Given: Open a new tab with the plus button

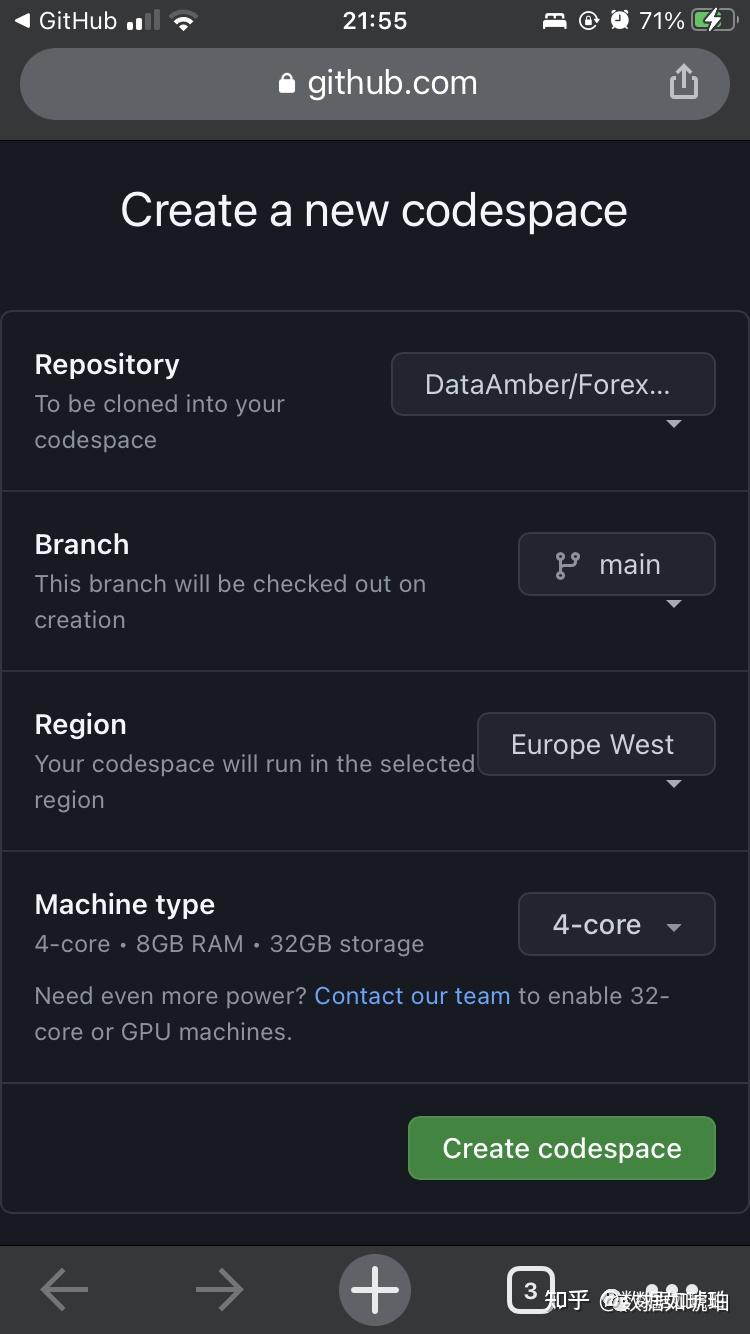Looking at the screenshot, I should click(x=375, y=1290).
